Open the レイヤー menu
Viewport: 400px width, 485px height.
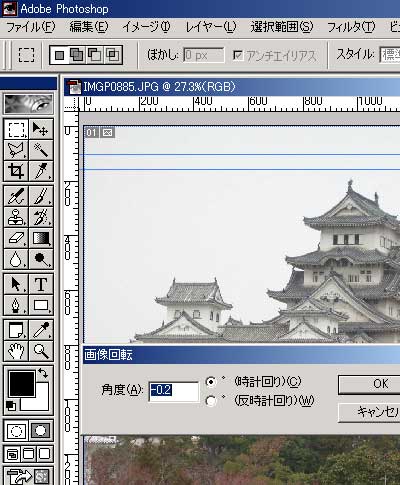tap(211, 27)
